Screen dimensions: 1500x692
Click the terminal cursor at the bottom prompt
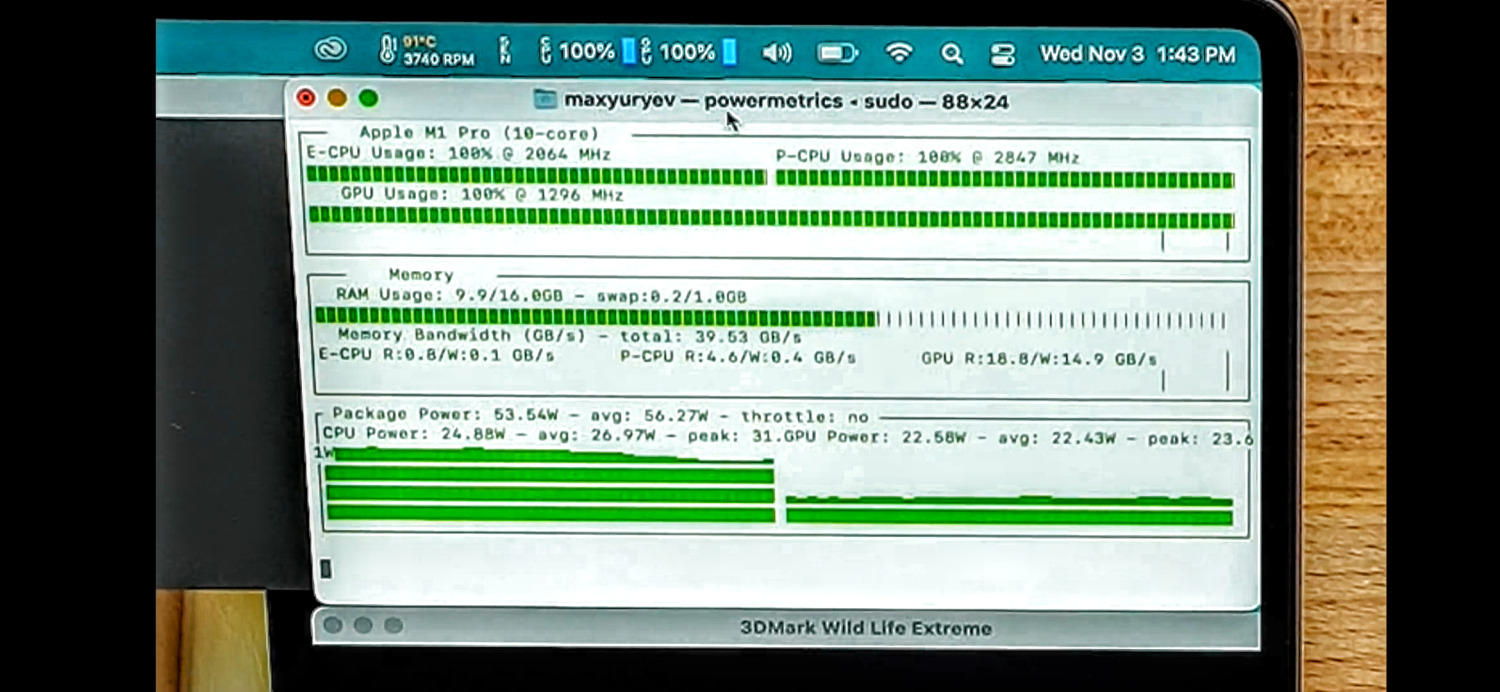[x=325, y=569]
